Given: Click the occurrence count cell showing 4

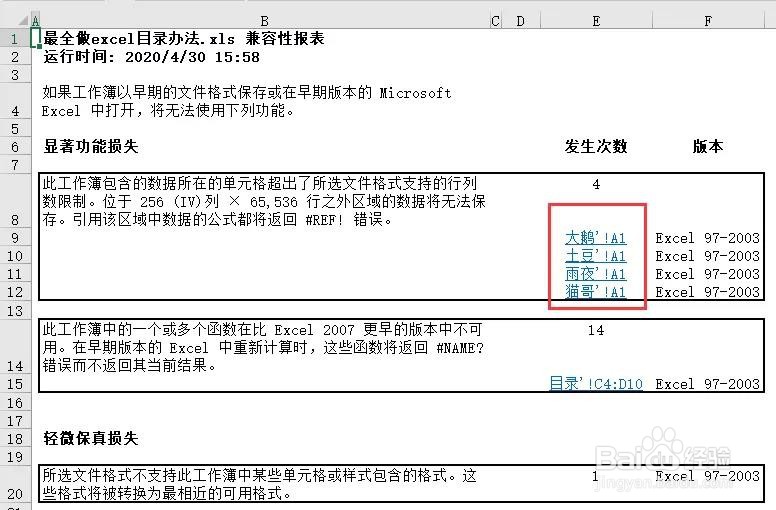Looking at the screenshot, I should (x=596, y=185).
